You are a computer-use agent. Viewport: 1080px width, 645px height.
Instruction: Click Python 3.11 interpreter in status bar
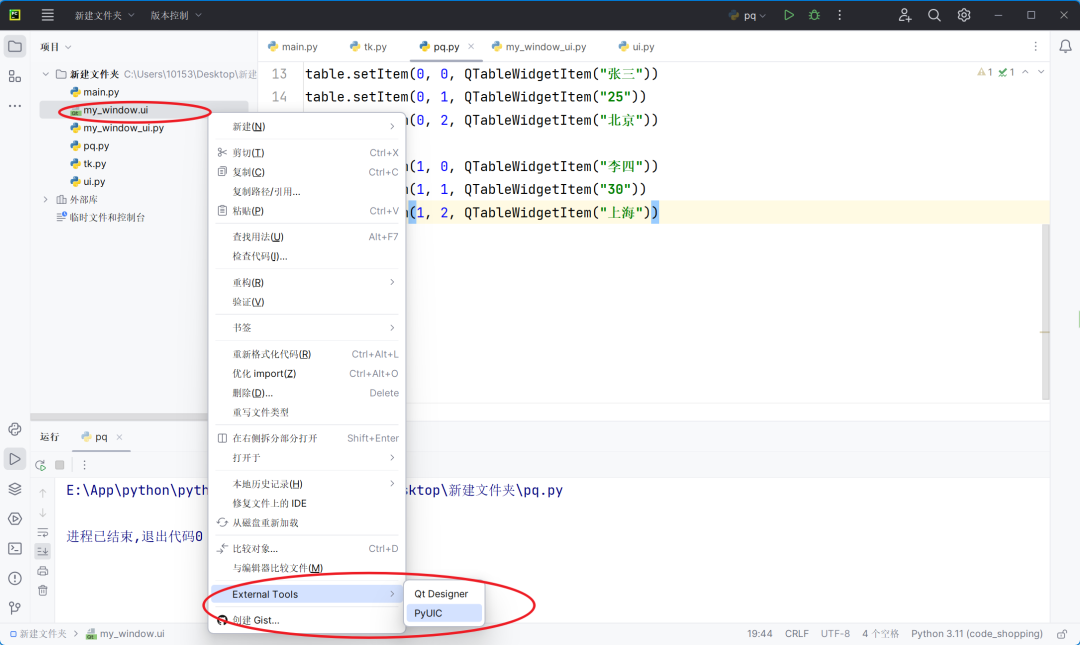[x=977, y=634]
